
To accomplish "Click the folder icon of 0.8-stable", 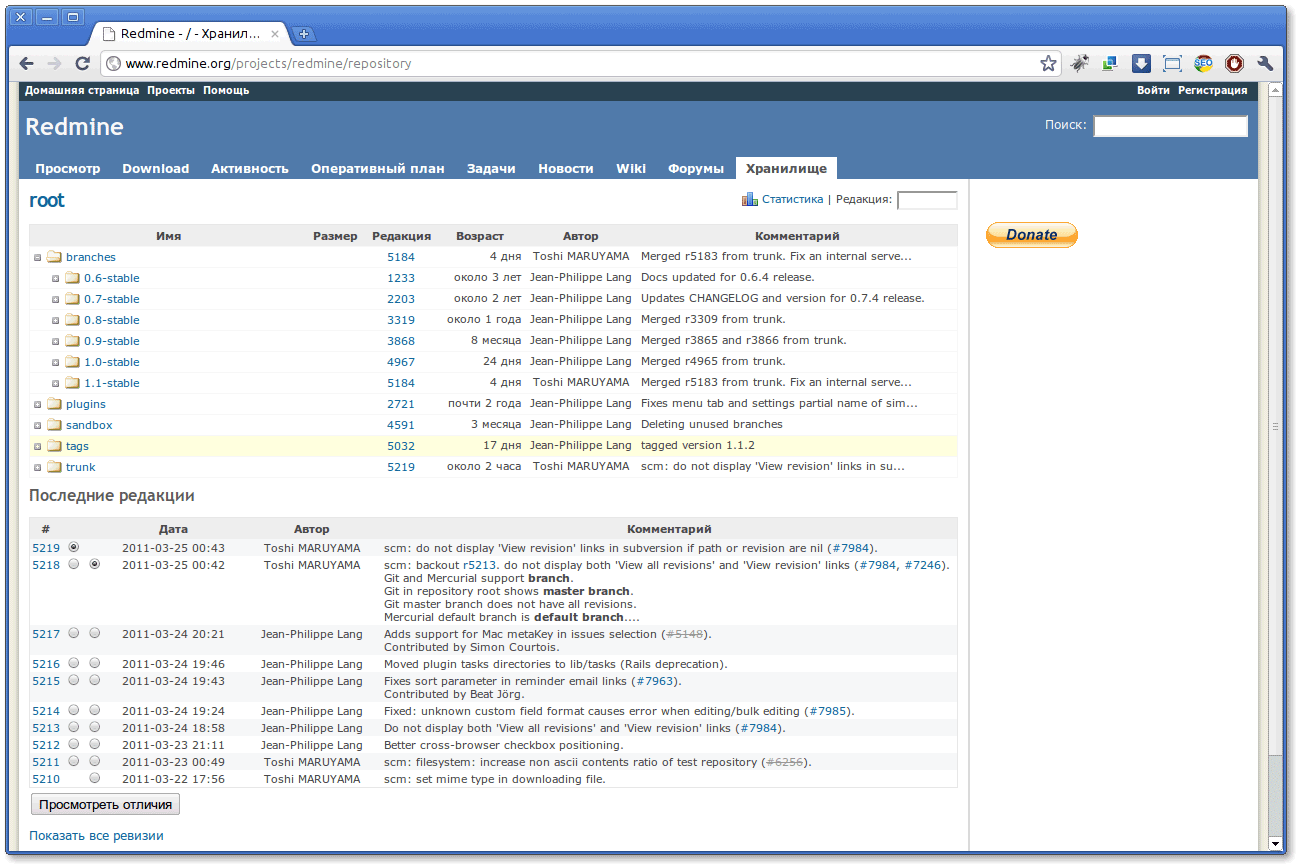I will pyautogui.click(x=72, y=320).
